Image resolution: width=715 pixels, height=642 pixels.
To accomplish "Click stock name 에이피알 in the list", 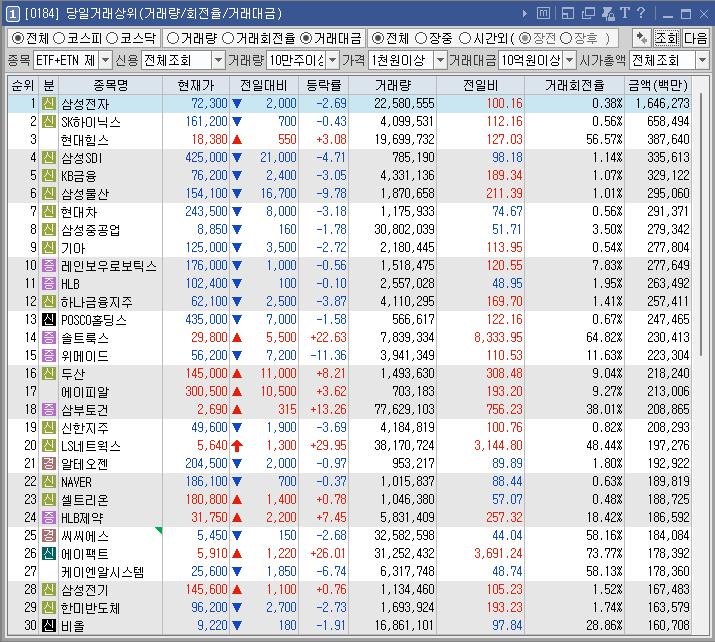I will click(85, 392).
